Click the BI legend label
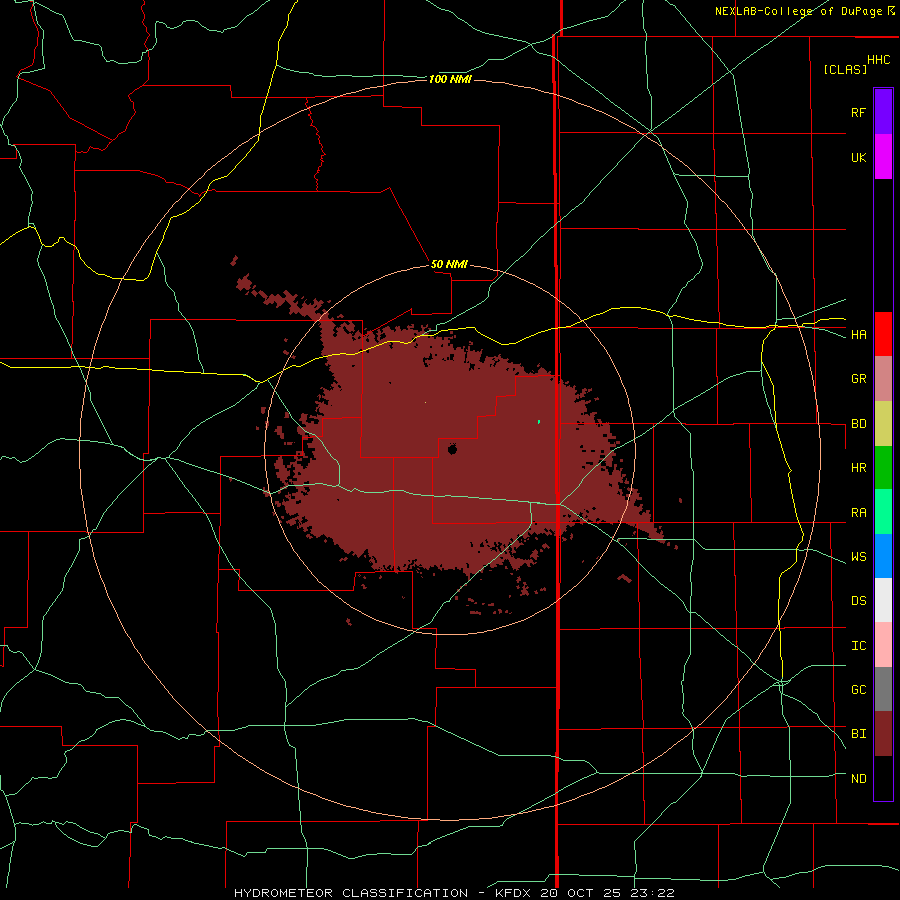900x900 pixels. click(x=858, y=734)
